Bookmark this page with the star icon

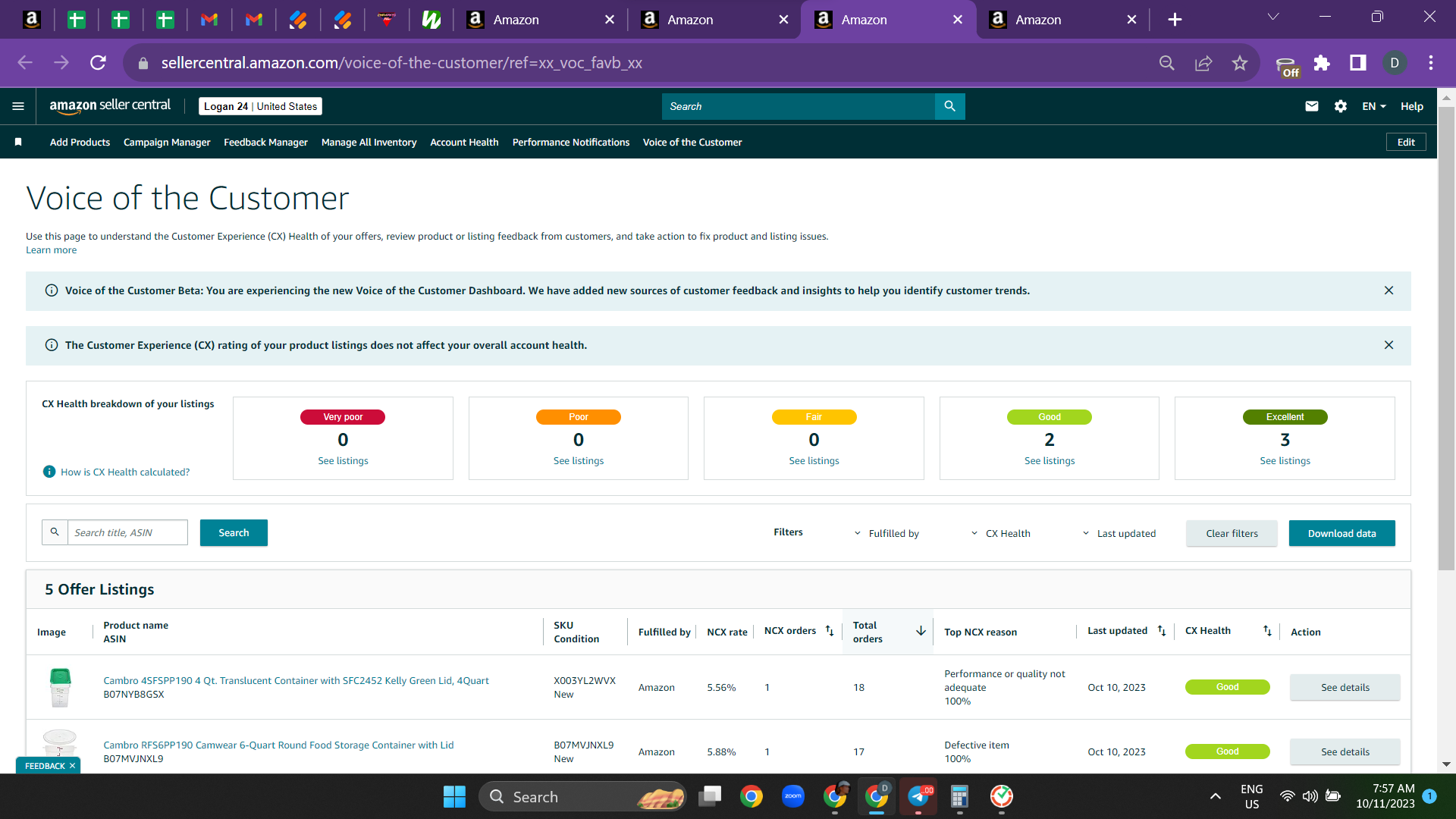point(1240,63)
